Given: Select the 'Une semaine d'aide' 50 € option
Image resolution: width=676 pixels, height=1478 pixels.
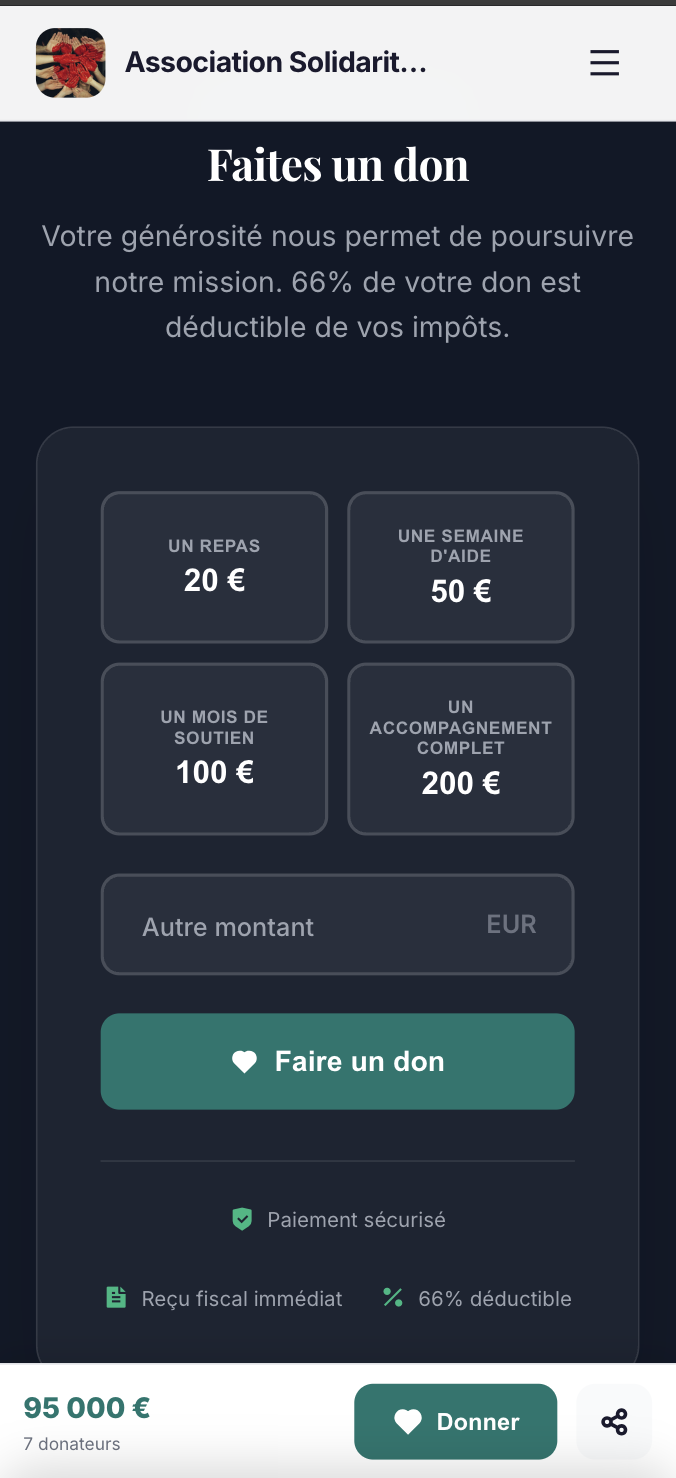Looking at the screenshot, I should [460, 566].
